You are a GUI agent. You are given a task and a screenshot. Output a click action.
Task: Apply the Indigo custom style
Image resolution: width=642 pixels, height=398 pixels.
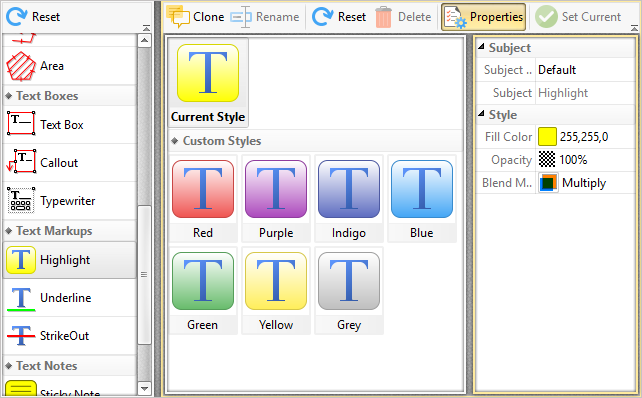coord(349,199)
